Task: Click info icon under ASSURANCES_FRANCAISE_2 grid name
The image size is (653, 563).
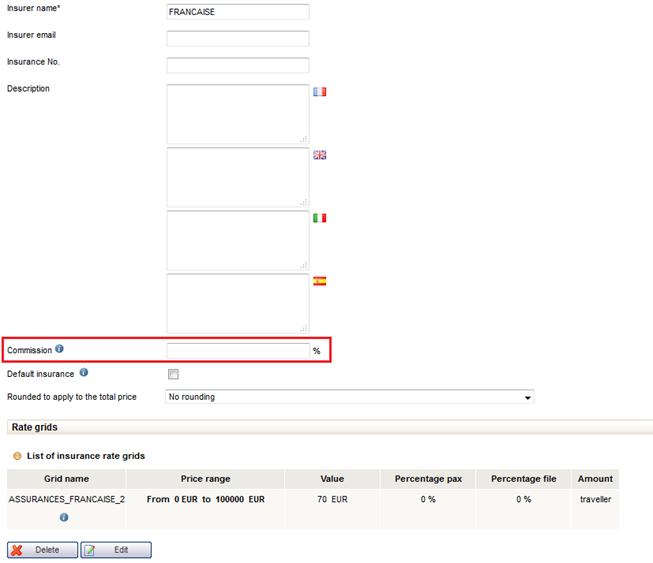Action: coord(64,517)
